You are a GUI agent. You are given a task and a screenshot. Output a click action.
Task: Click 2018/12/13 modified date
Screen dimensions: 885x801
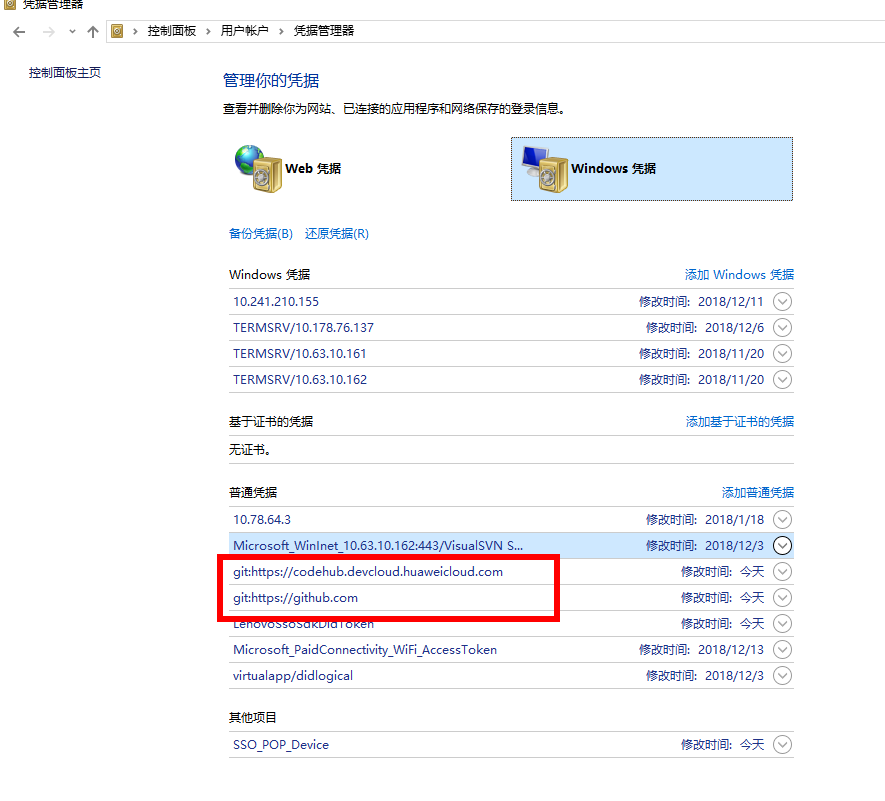[x=731, y=650]
